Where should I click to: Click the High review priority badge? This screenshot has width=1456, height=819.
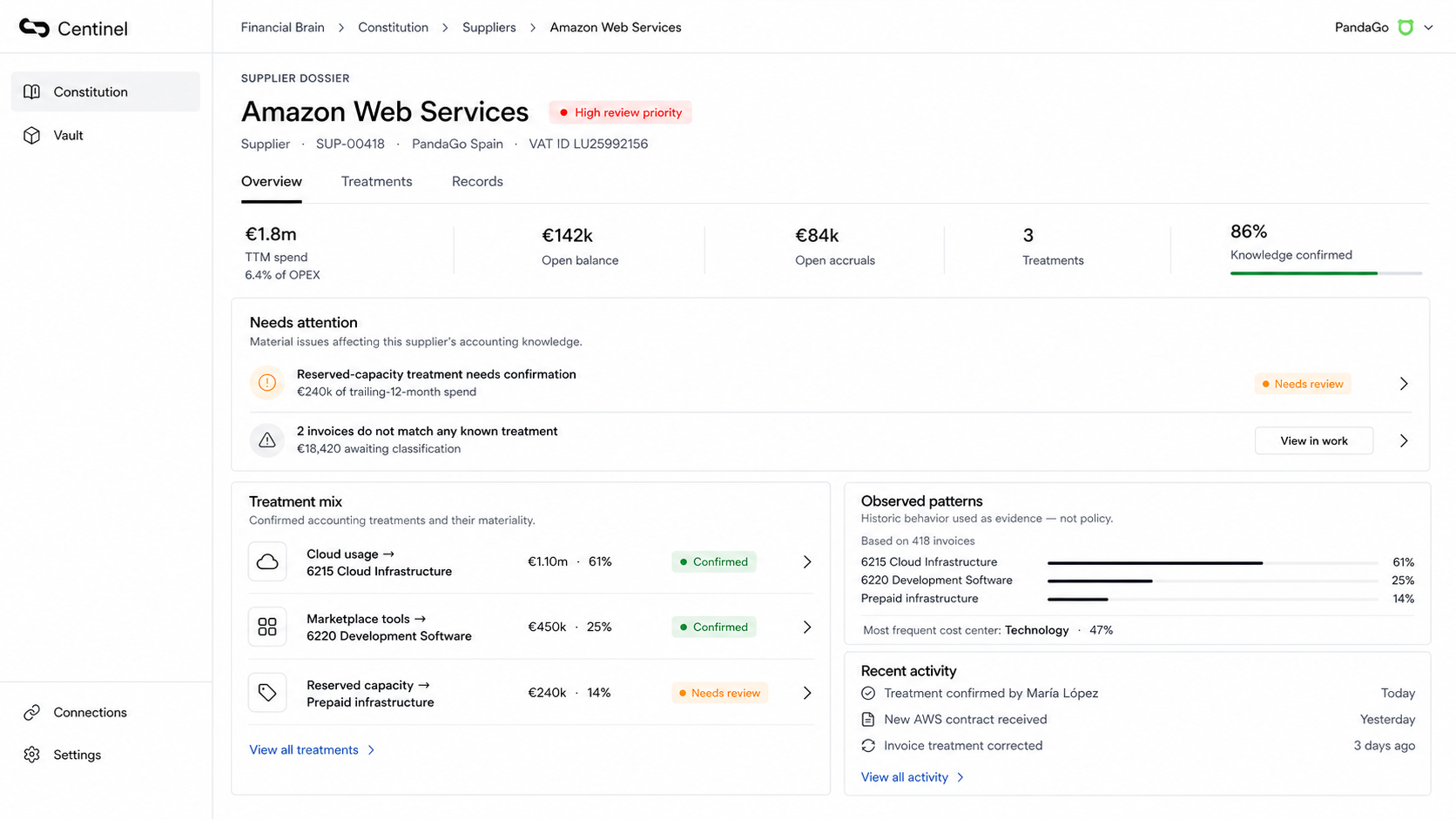tap(620, 112)
